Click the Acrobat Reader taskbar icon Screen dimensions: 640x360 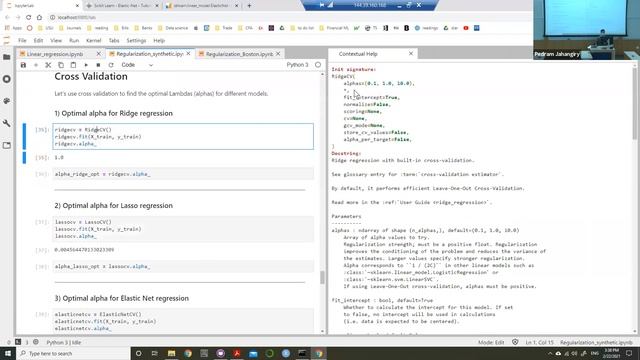[x=237, y=353]
